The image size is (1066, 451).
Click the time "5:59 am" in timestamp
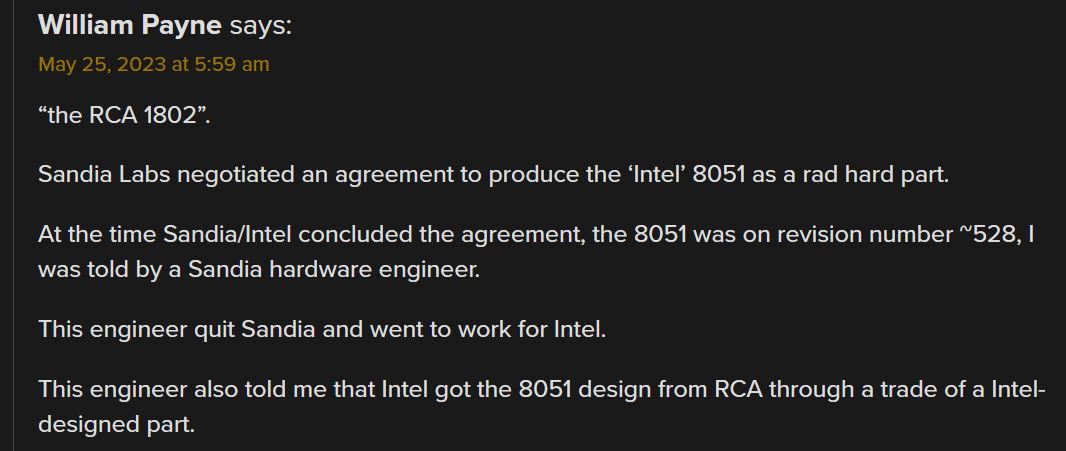(x=232, y=65)
